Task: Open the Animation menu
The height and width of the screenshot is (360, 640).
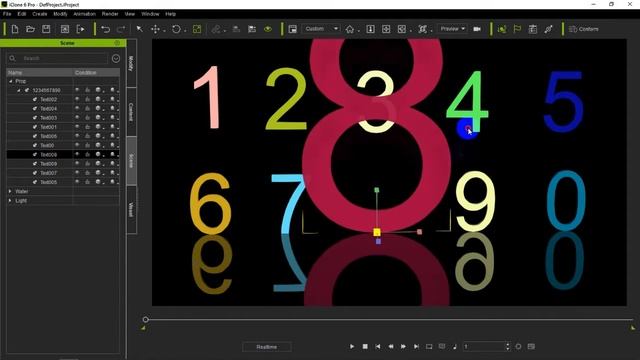Action: [84, 14]
